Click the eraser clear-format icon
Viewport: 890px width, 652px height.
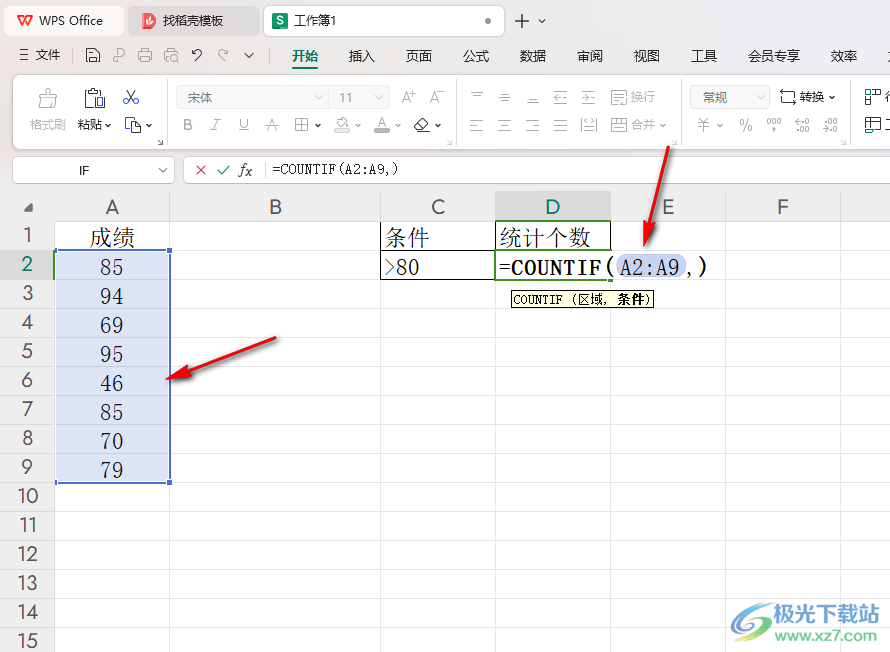422,124
